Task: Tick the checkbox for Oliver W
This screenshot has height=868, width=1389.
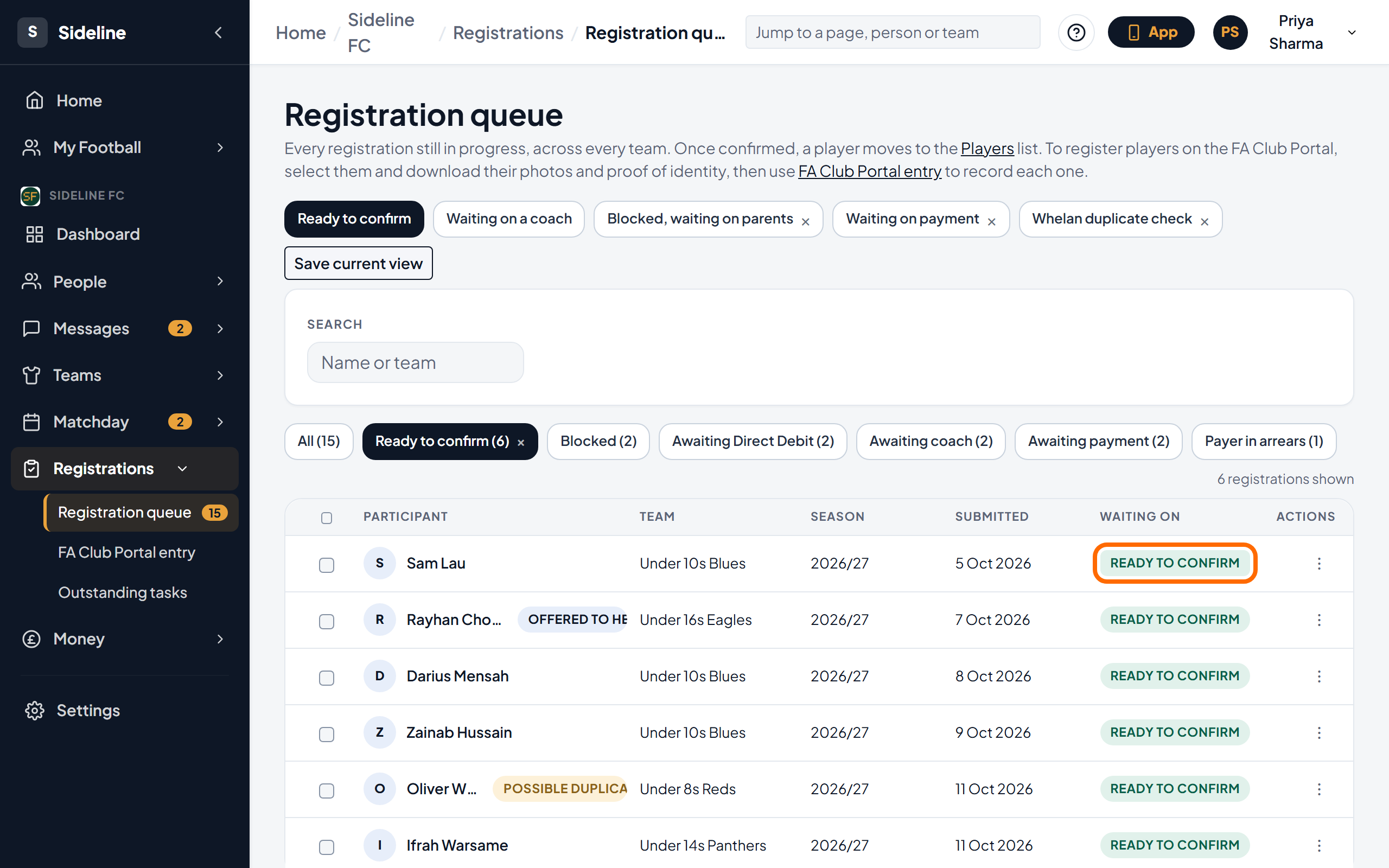Action: 327,790
